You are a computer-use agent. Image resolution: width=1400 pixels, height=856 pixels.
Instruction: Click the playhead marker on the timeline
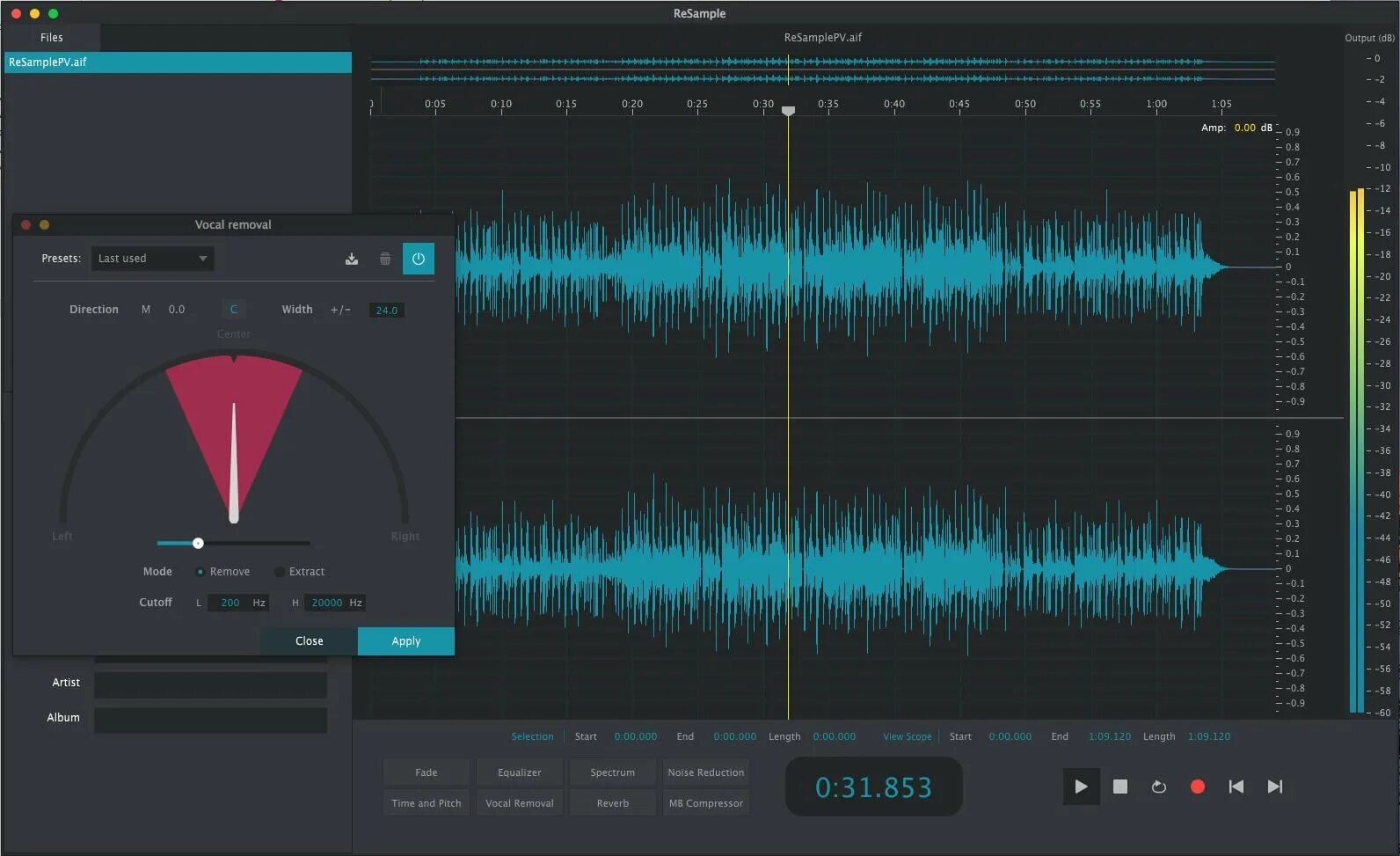coord(789,111)
